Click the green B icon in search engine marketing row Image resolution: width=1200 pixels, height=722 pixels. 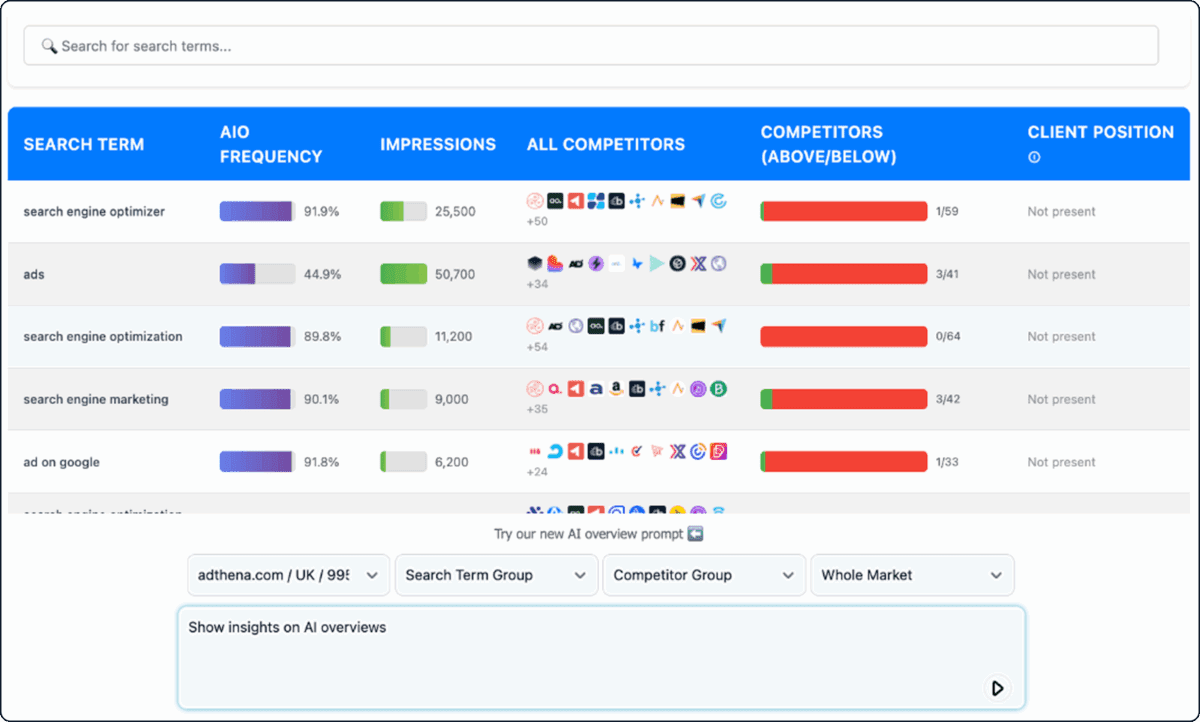pyautogui.click(x=718, y=389)
